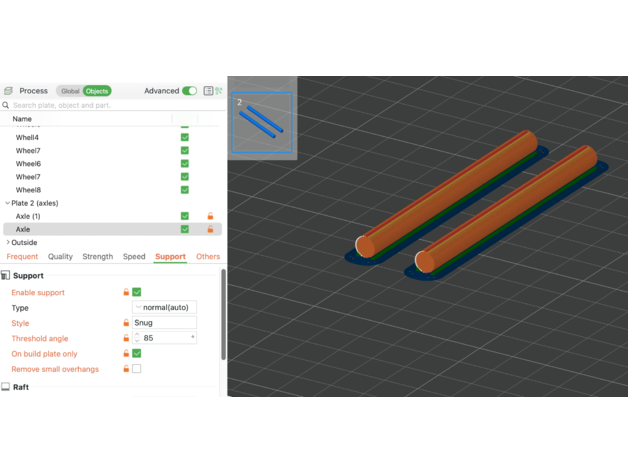628x472 pixels.
Task: Click the orange lock icon for Axle (1)
Action: (210, 216)
